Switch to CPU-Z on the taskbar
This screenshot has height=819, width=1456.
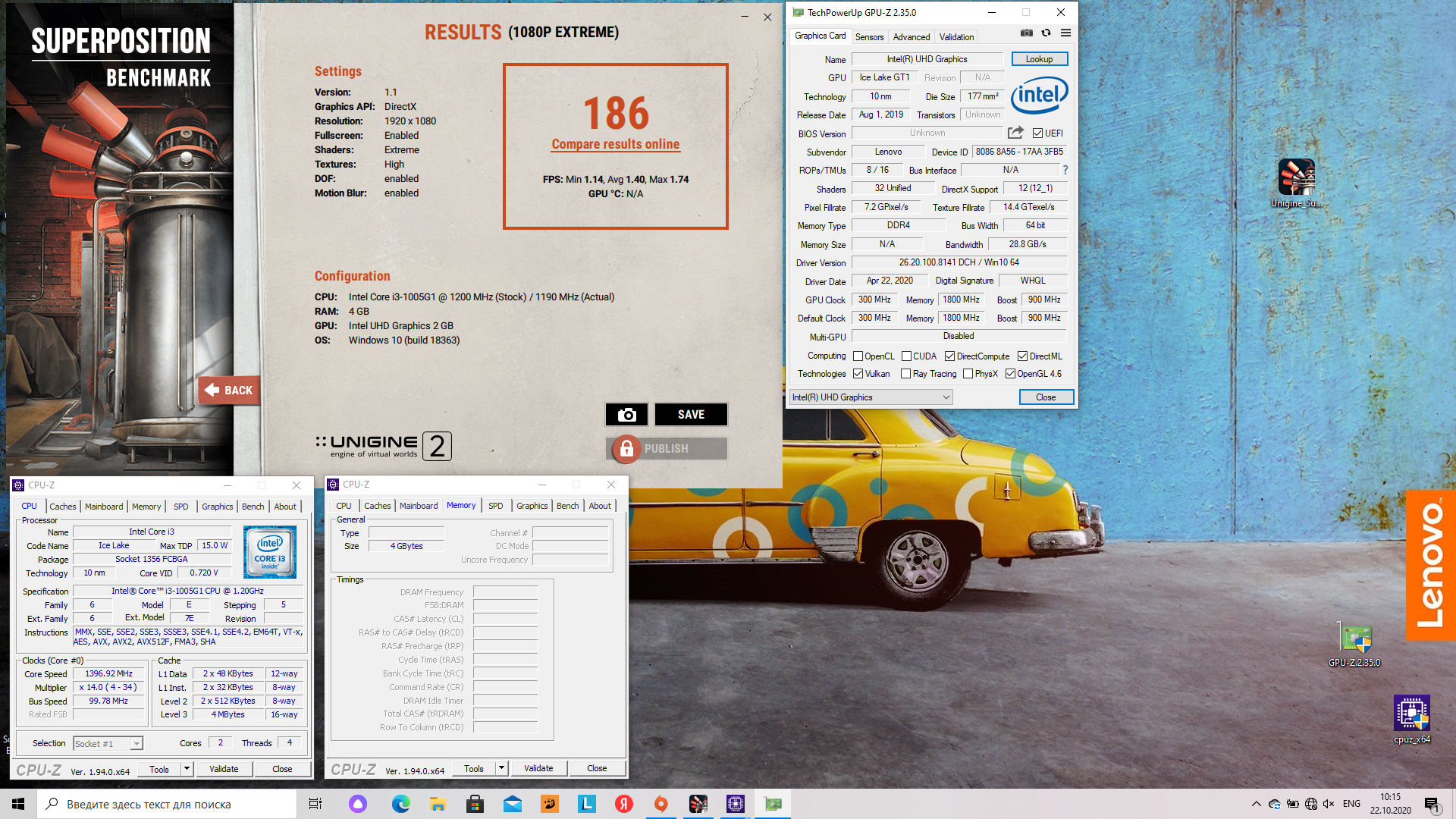[736, 804]
